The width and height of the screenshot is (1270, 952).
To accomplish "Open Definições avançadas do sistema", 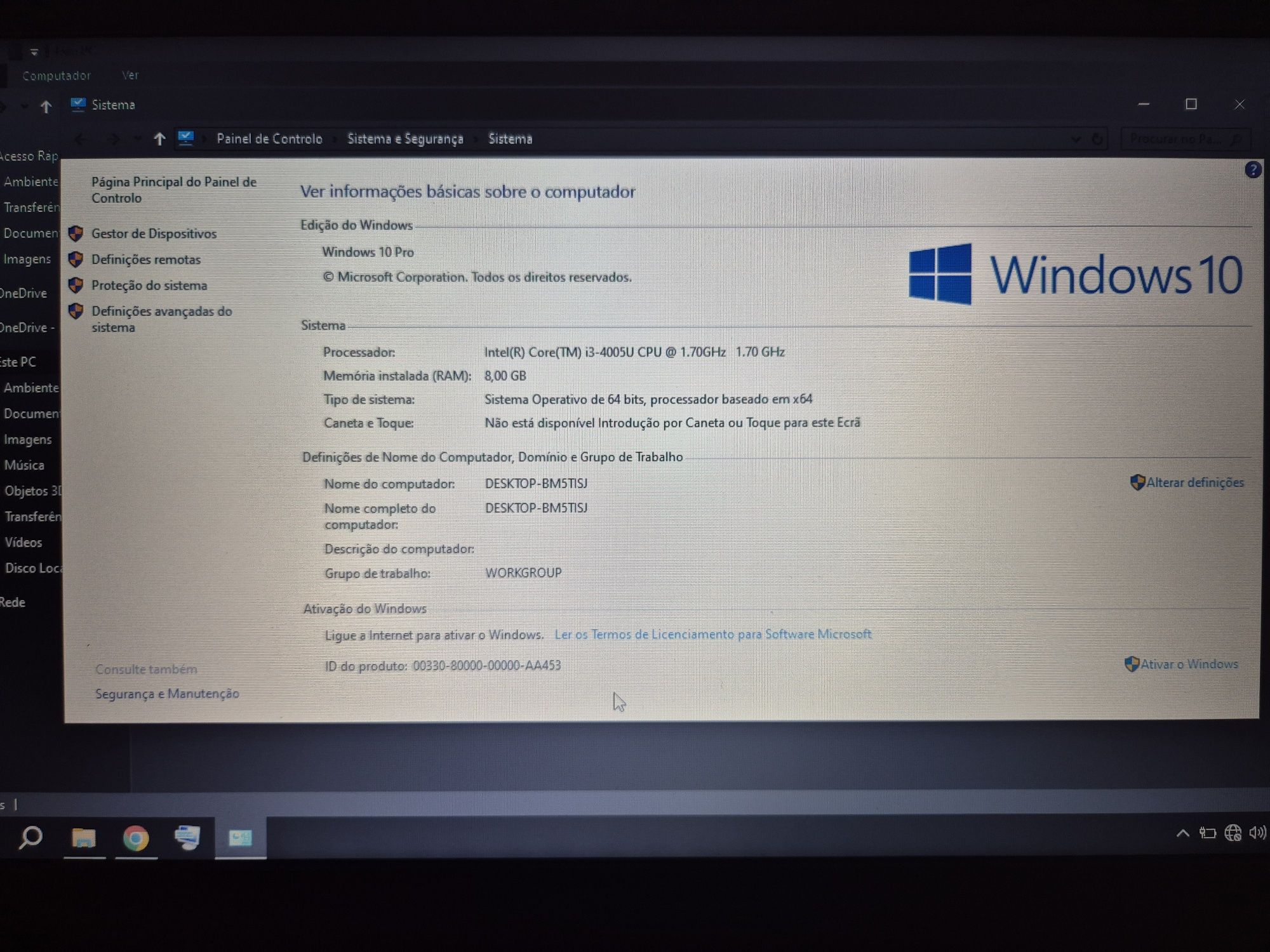I will click(162, 319).
